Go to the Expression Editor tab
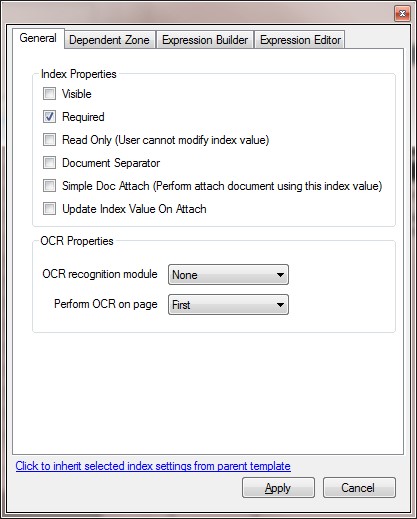The image size is (417, 519). (300, 40)
